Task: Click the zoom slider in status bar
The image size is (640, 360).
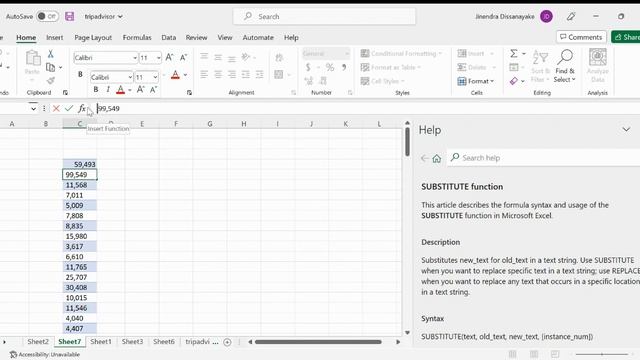Action: [602, 354]
